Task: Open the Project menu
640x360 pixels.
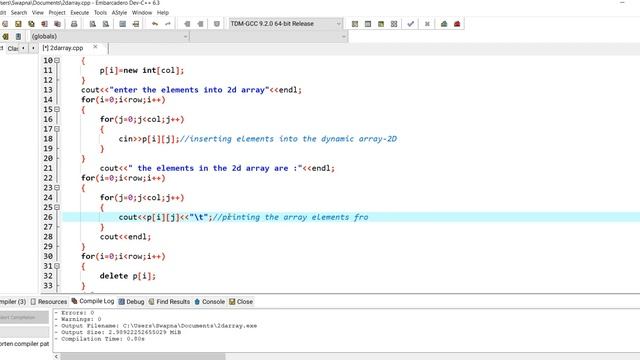Action: [x=57, y=13]
